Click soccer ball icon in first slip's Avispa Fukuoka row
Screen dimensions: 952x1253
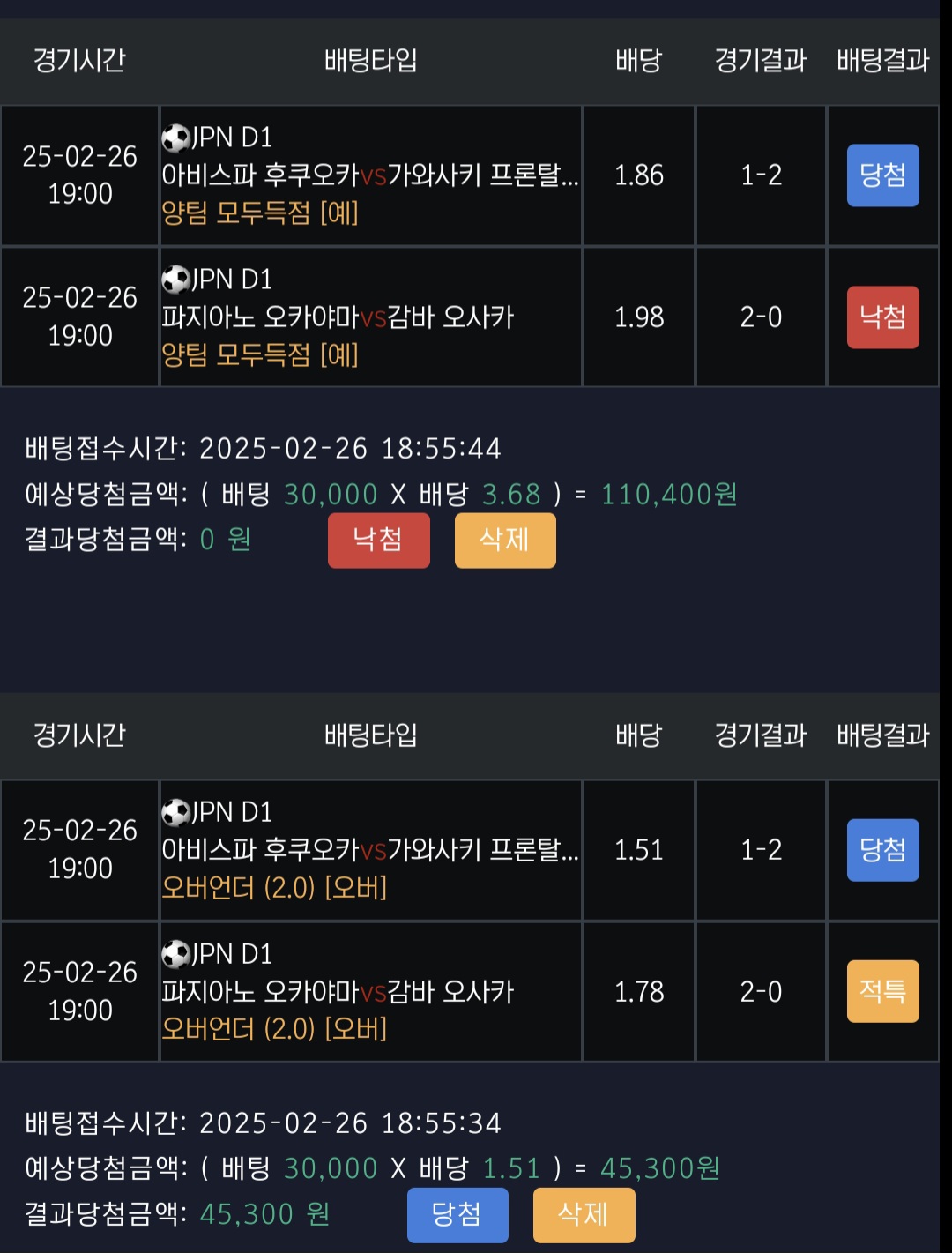pyautogui.click(x=176, y=138)
